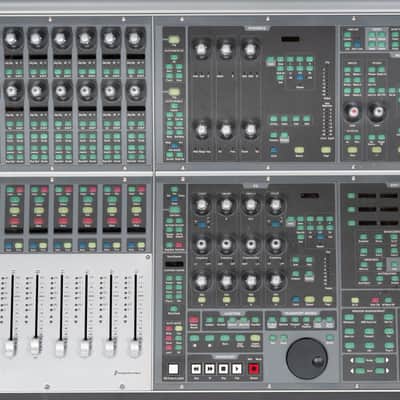Toggle the fifth channel strip's large green button
Viewport: 400px width, 400px height.
tap(112, 199)
